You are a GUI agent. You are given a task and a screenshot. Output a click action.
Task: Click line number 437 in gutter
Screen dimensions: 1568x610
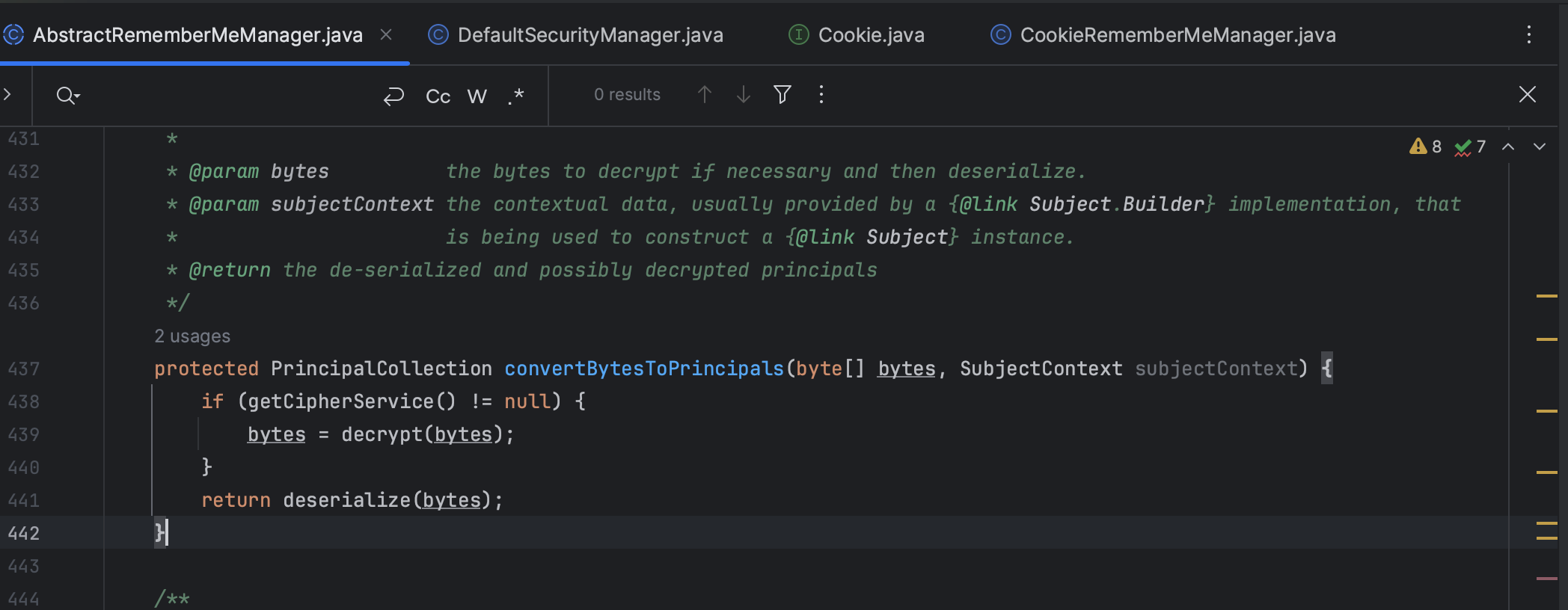[x=24, y=369]
